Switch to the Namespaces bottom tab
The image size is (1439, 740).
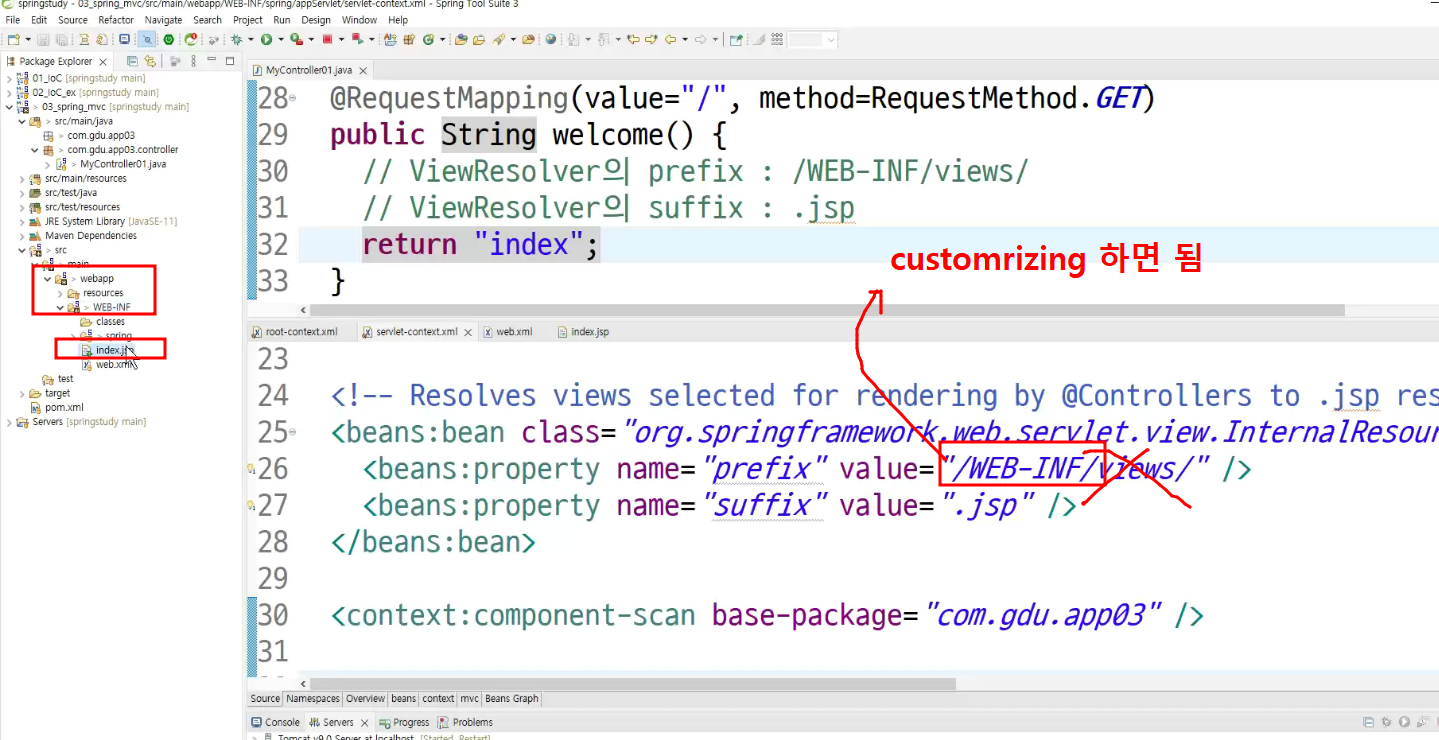(313, 699)
